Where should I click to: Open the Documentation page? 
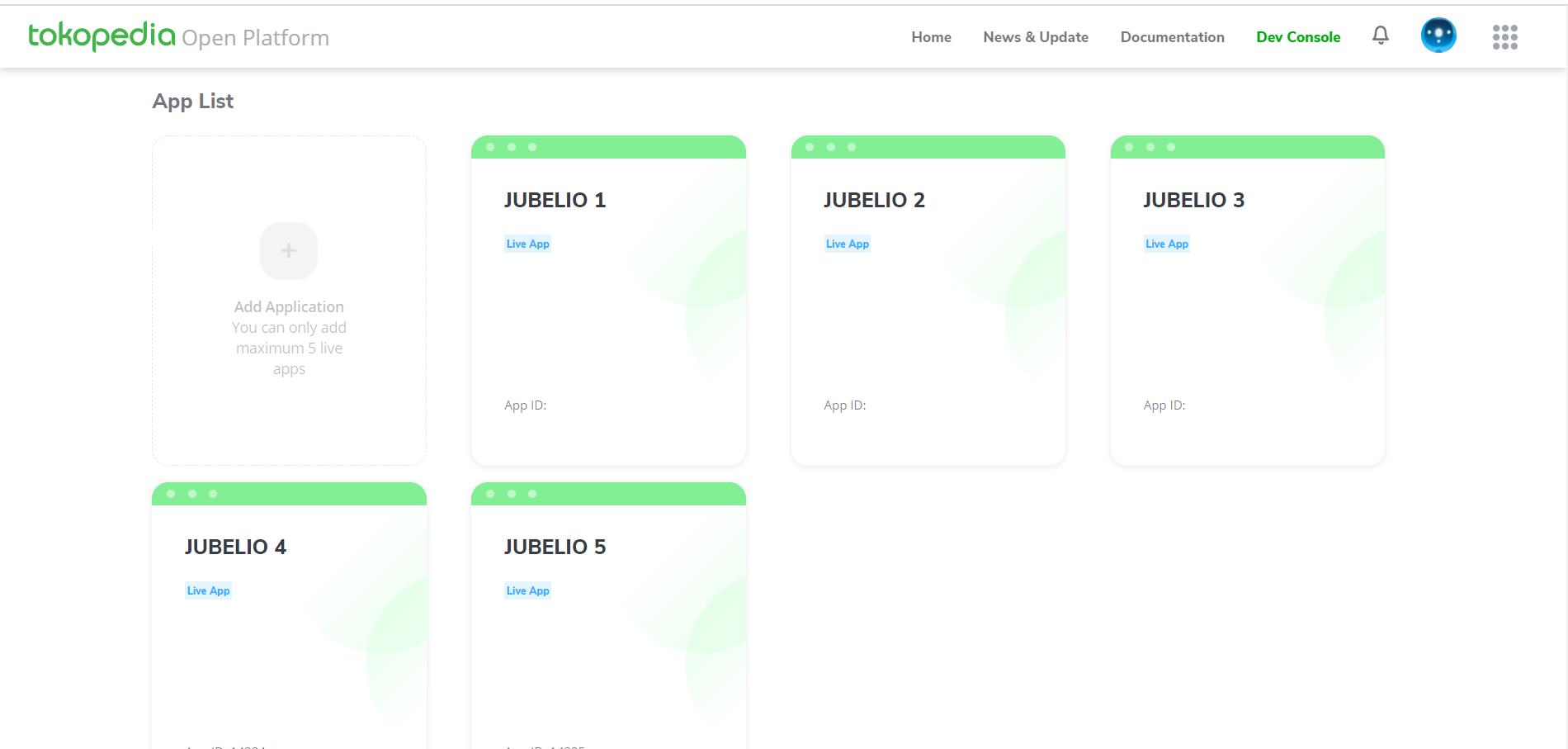(1173, 37)
